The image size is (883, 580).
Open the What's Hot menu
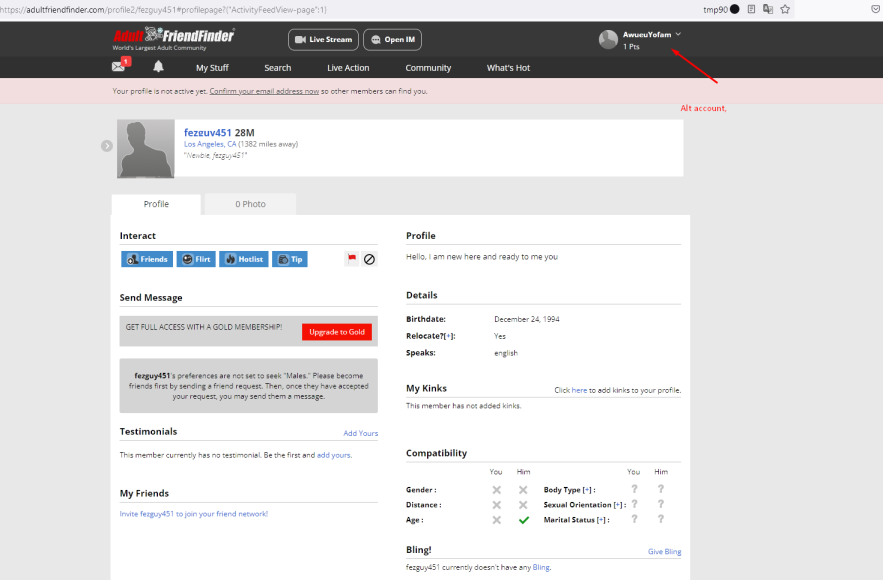coord(508,68)
